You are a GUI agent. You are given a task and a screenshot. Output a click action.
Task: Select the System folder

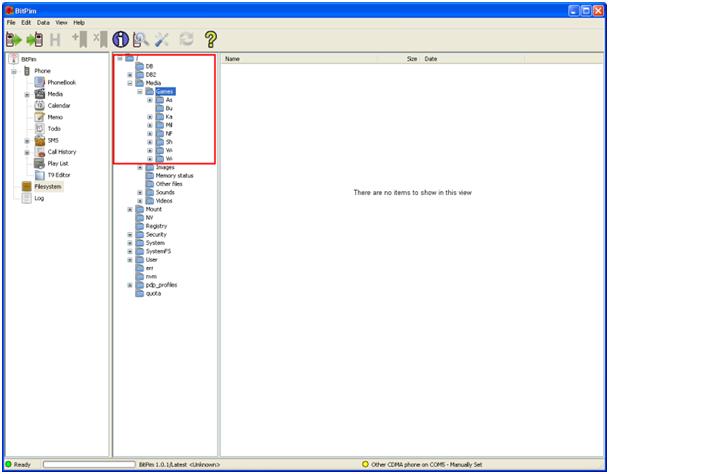click(155, 243)
